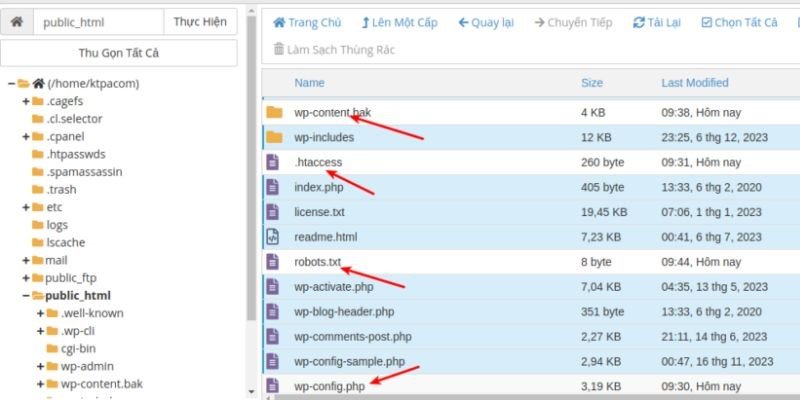
Task: Click the wp-activate.php file icon
Action: (x=273, y=287)
